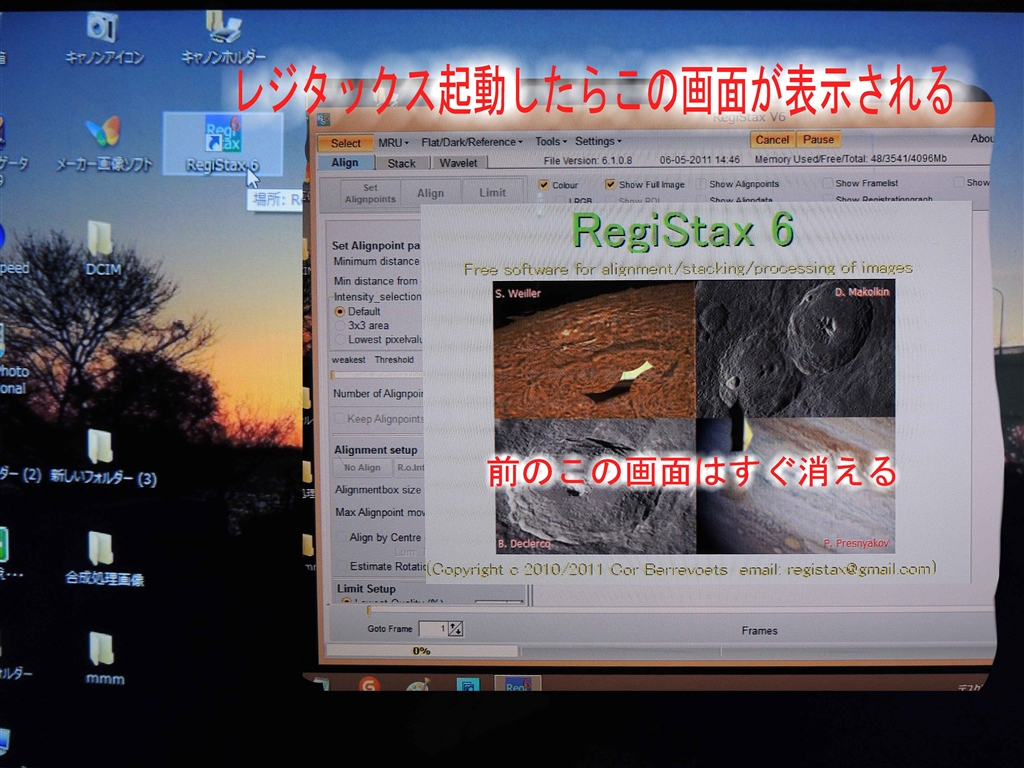This screenshot has height=768, width=1024.
Task: Open the 新しいフォルダー (3) desktop folder
Action: point(103,456)
